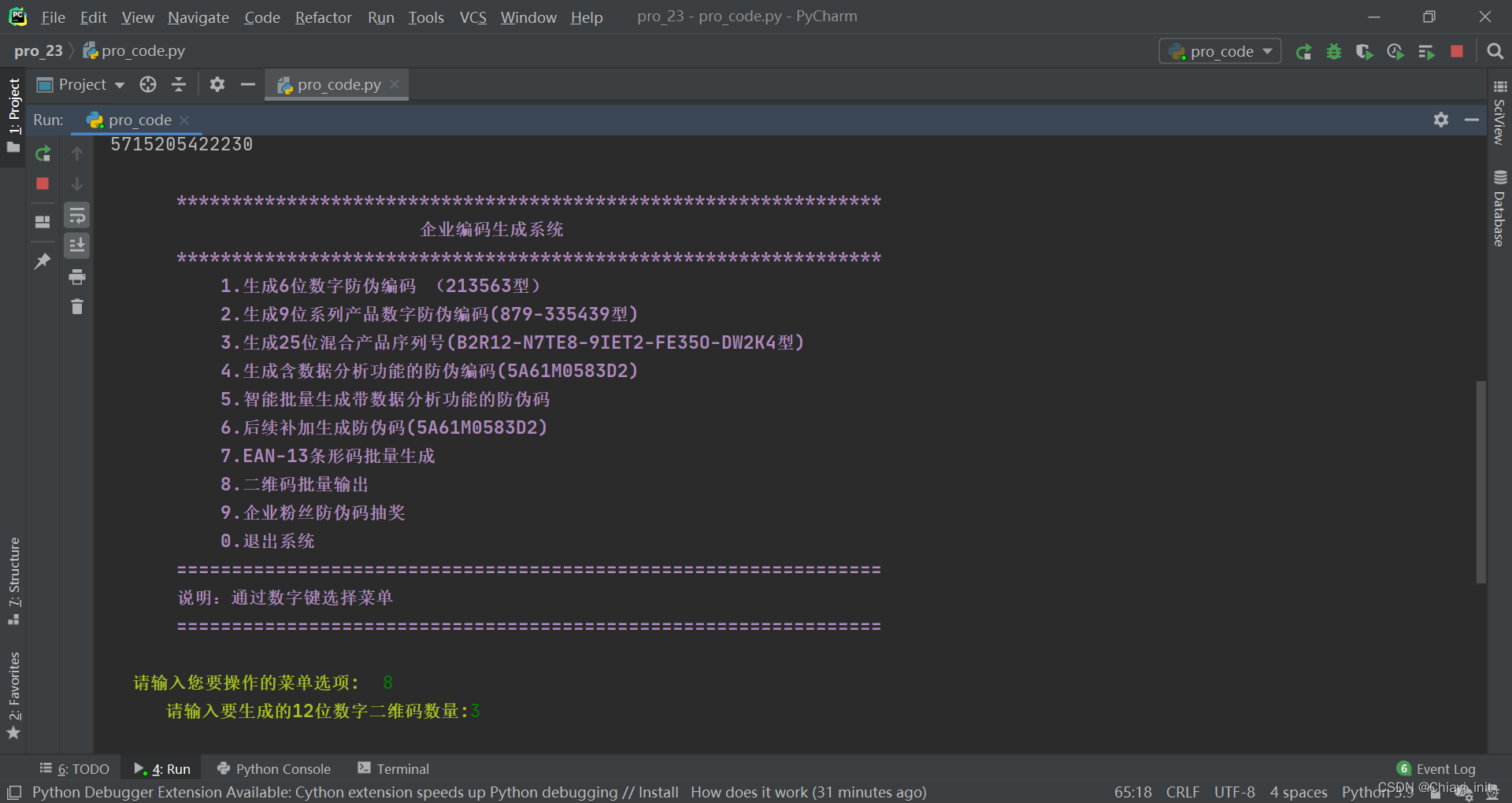Open the Help menu
The height and width of the screenshot is (803, 1512).
pos(587,17)
